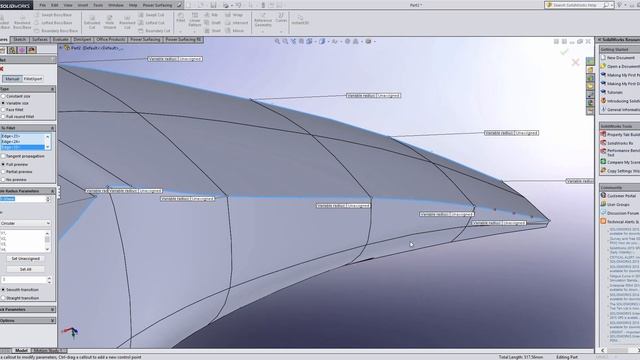Click the New Document icon in Getting Started
Viewport: 640px width, 360px height.
tap(603, 58)
